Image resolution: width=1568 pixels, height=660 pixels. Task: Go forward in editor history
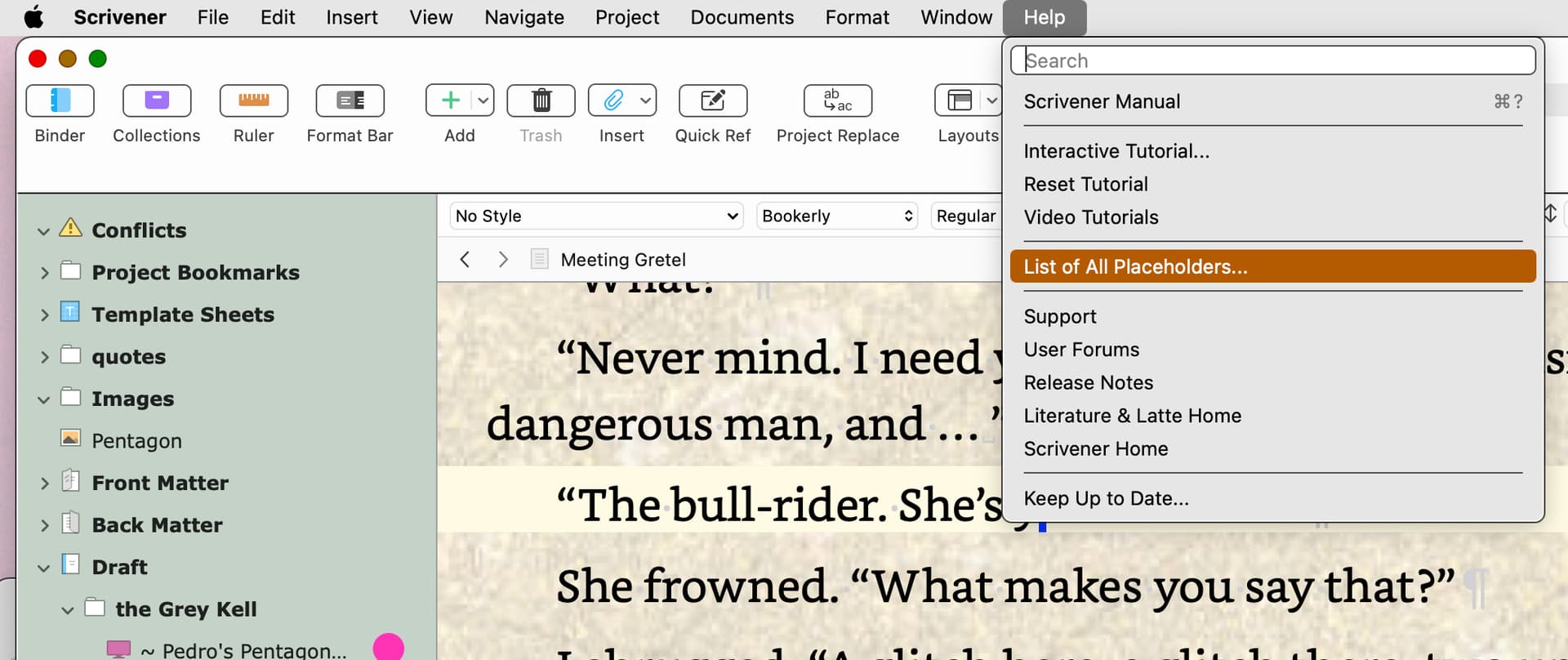(x=503, y=260)
